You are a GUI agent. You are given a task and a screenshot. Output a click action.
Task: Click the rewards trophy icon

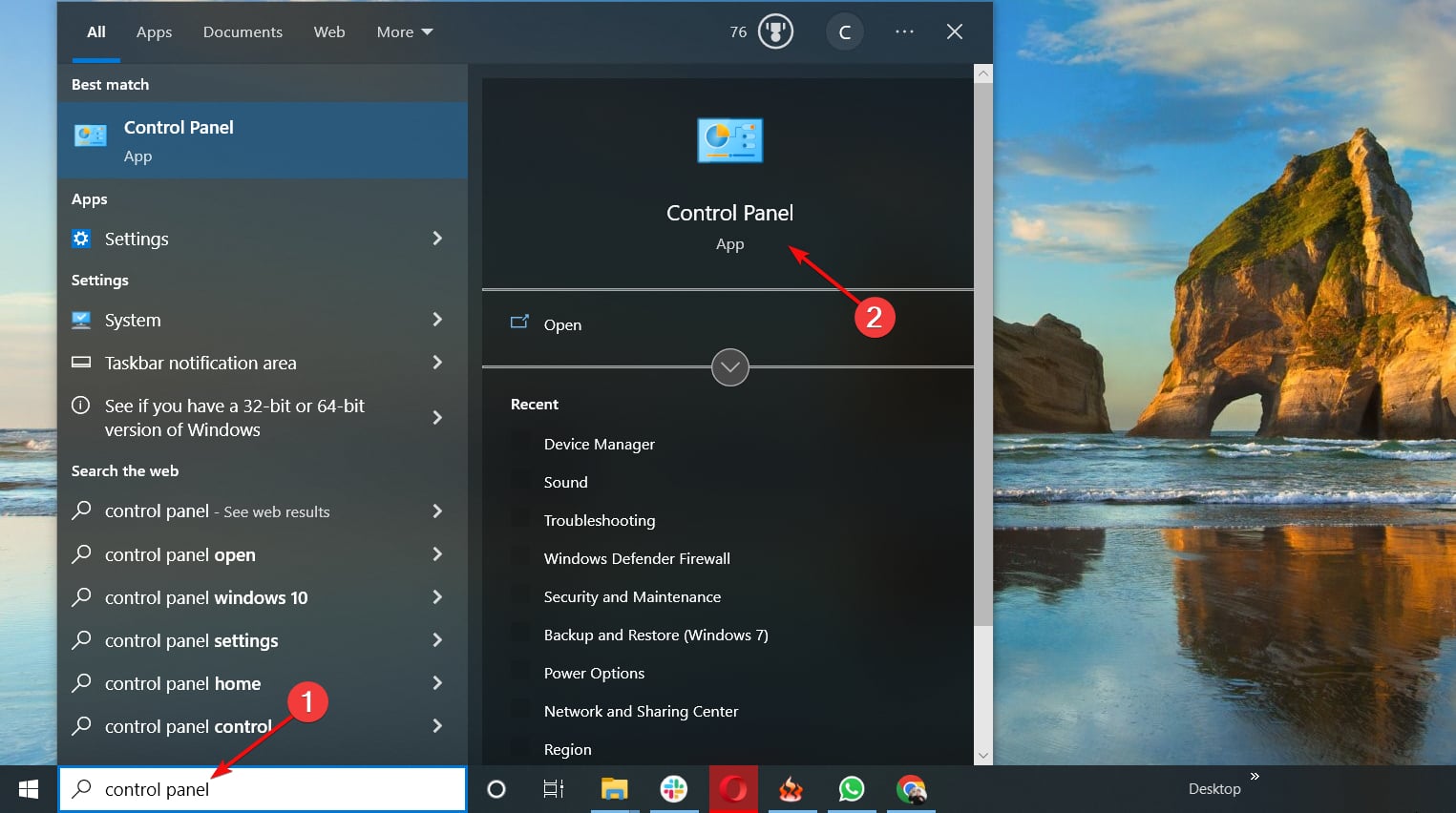[x=775, y=31]
